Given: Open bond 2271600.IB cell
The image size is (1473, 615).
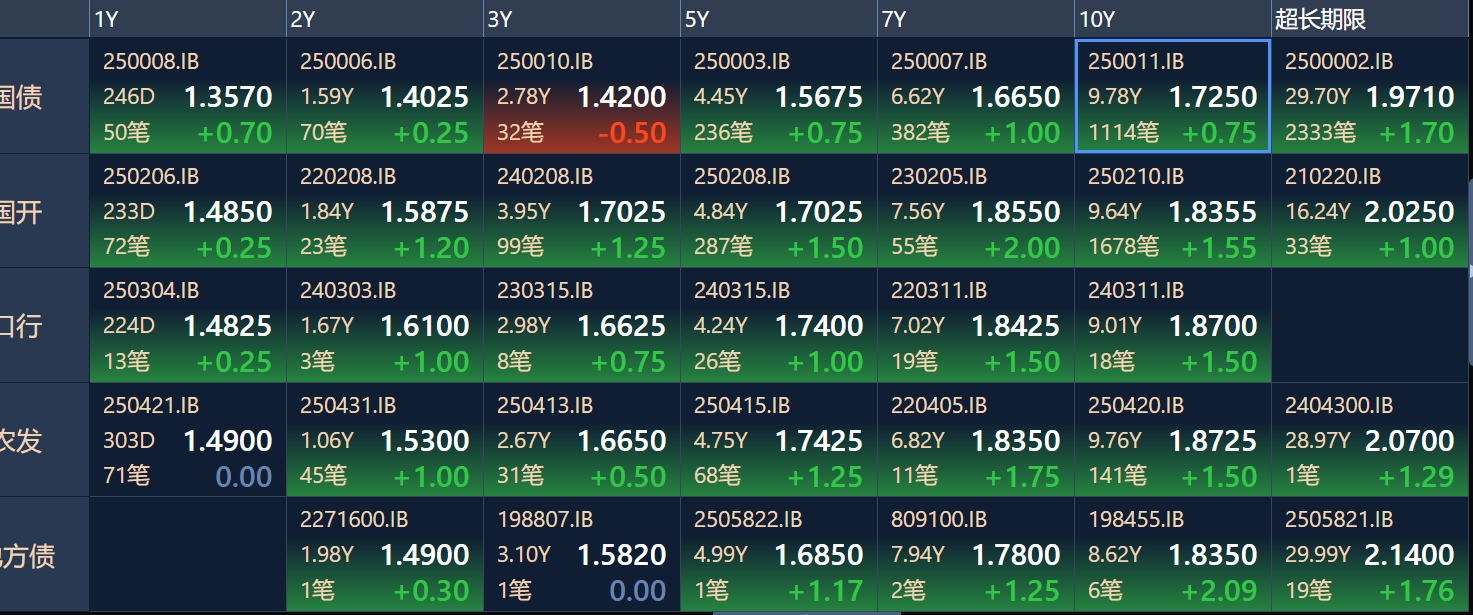Looking at the screenshot, I should pos(385,554).
